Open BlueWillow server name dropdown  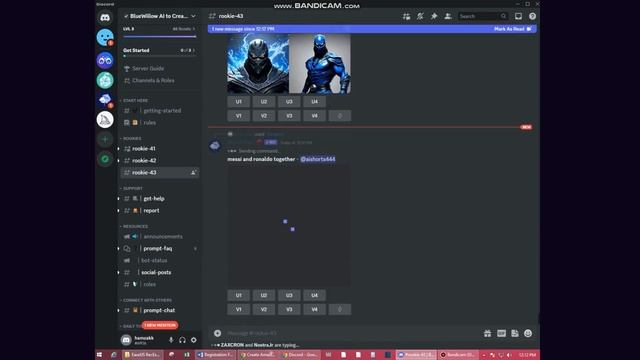[x=160, y=16]
